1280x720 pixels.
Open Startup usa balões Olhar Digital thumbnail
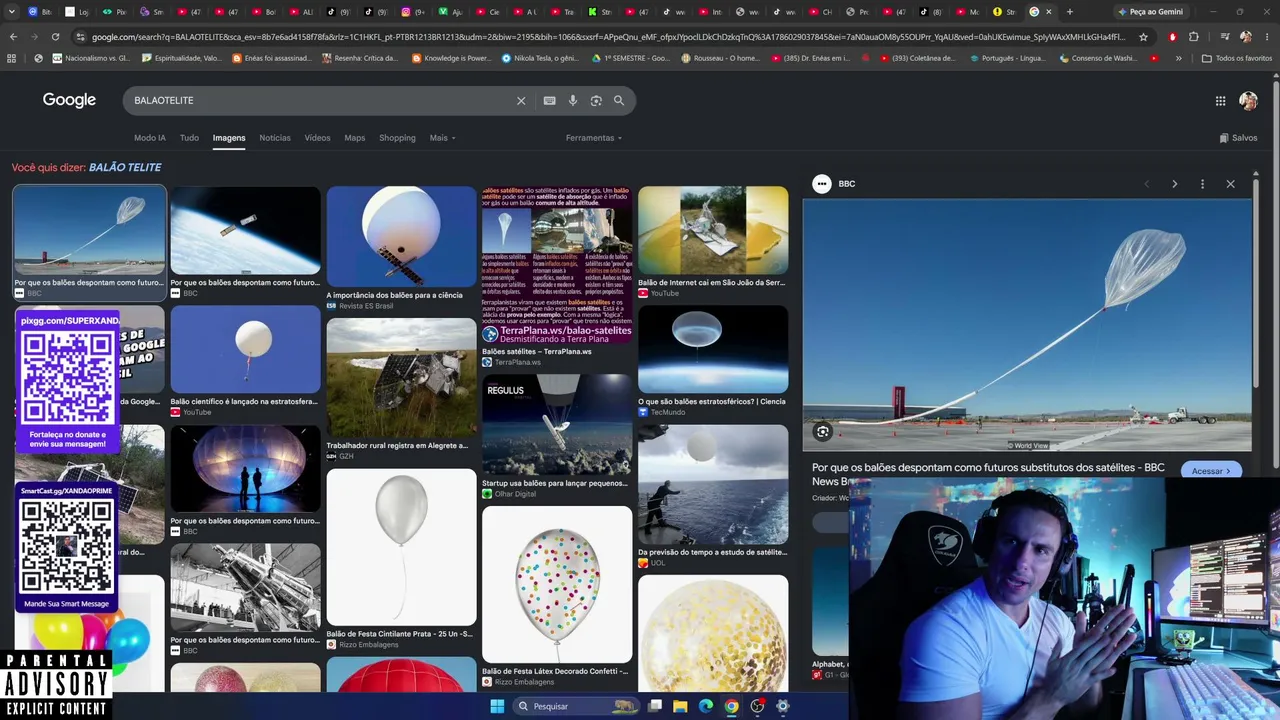pyautogui.click(x=557, y=424)
